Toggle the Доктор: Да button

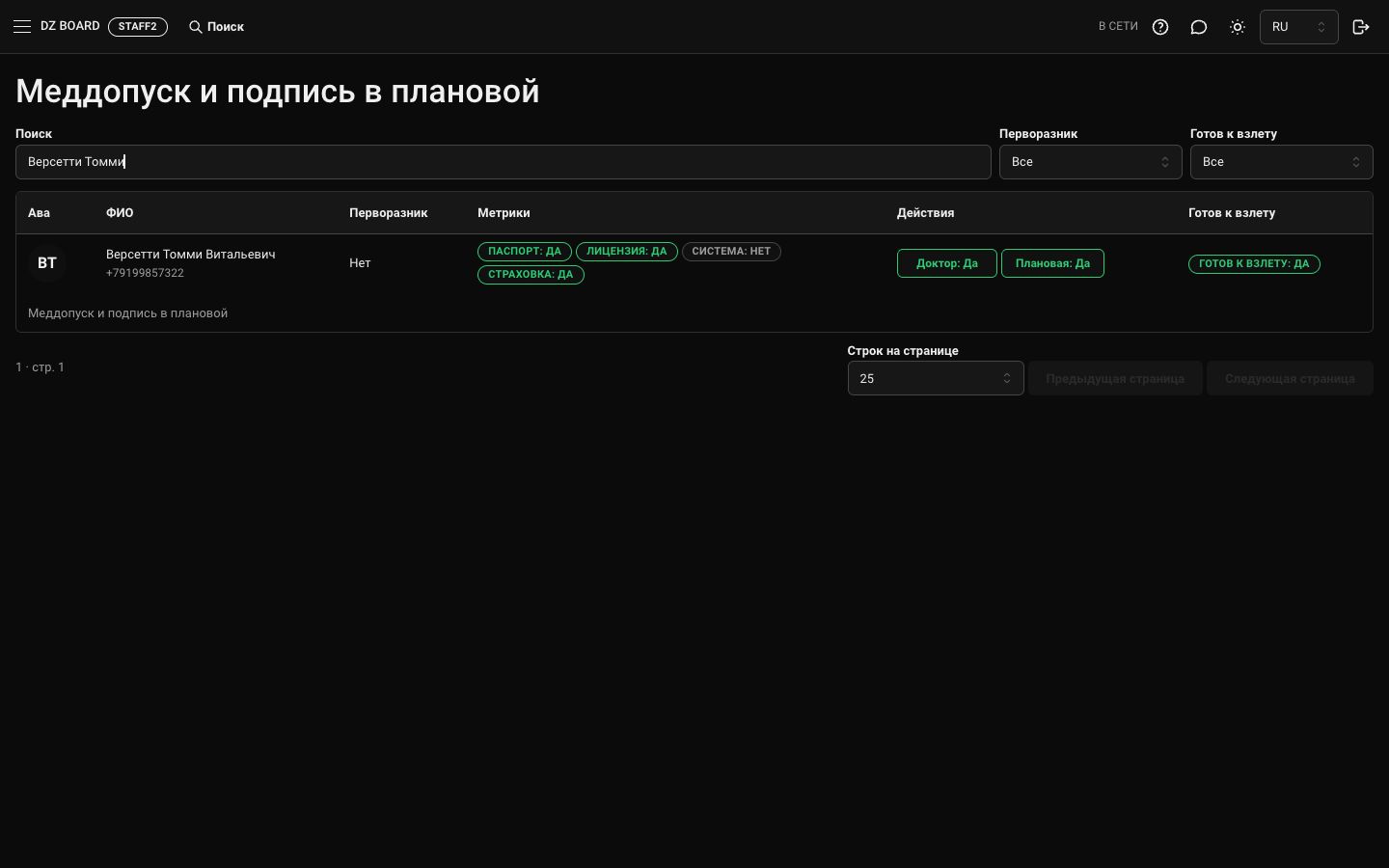946,263
